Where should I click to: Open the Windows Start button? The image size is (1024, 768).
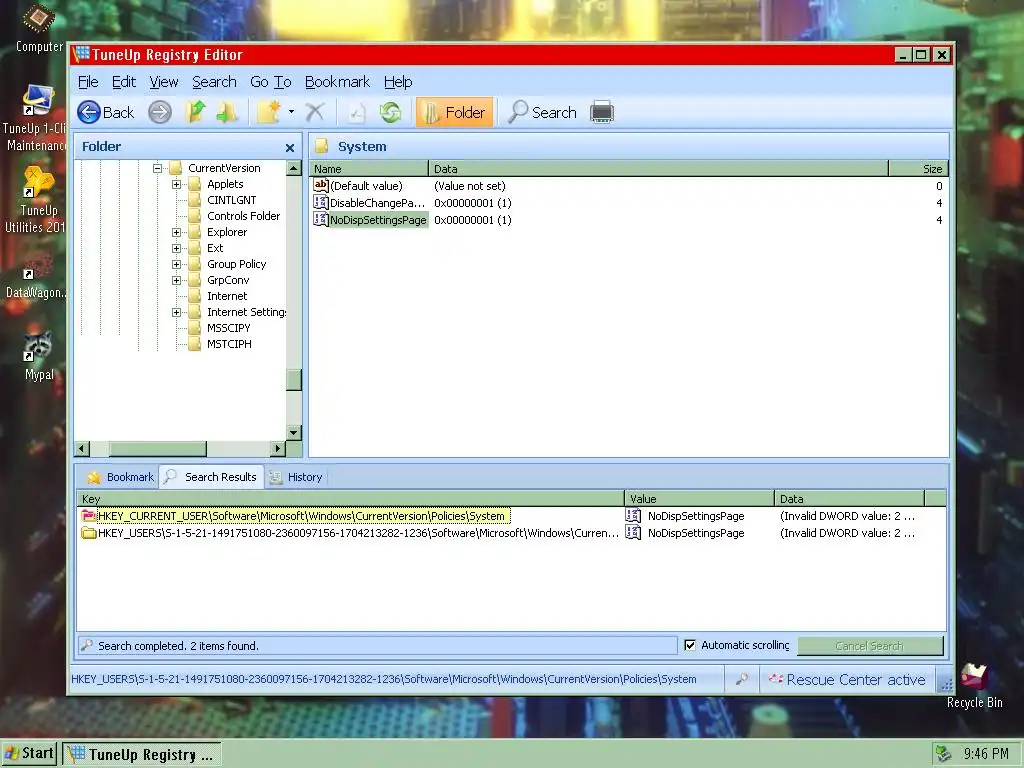pyautogui.click(x=29, y=753)
